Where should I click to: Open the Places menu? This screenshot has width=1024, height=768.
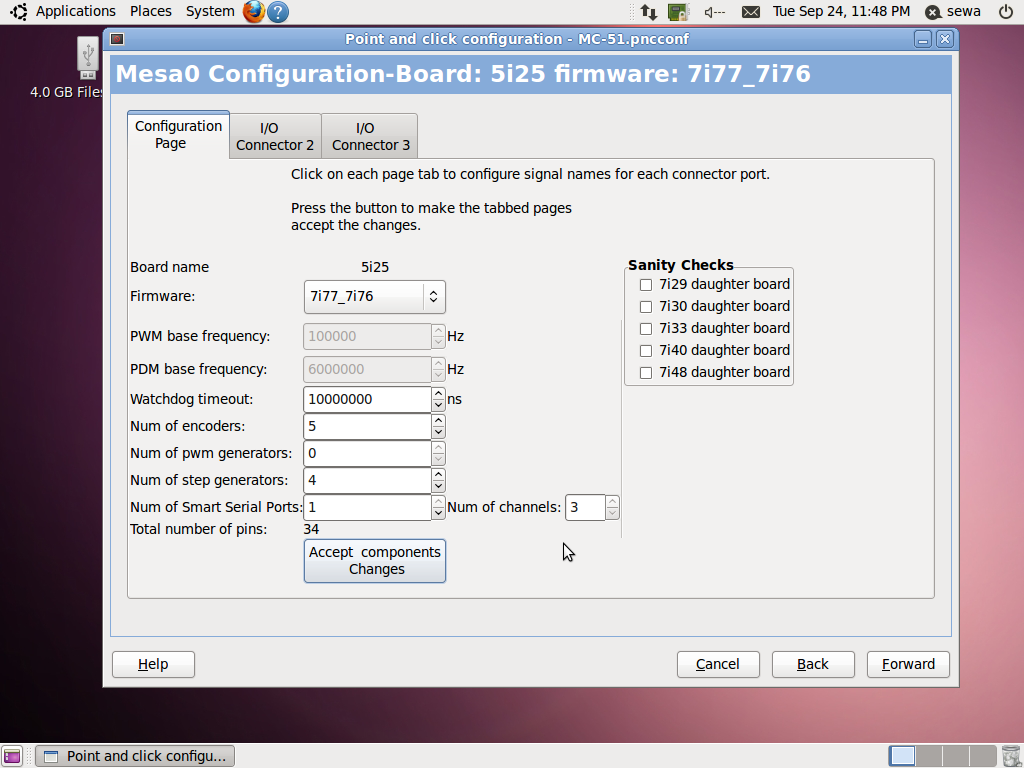(x=150, y=11)
